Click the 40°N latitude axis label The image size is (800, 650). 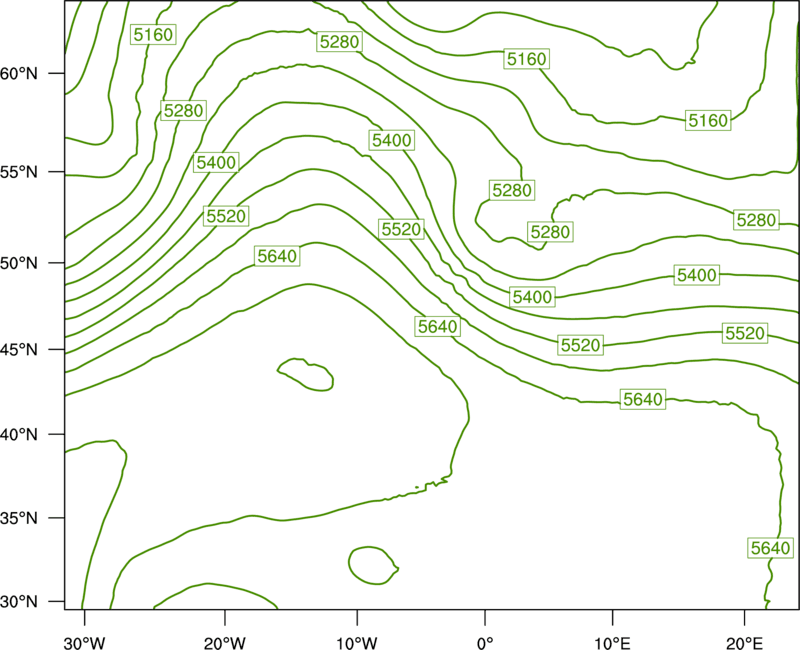19,435
